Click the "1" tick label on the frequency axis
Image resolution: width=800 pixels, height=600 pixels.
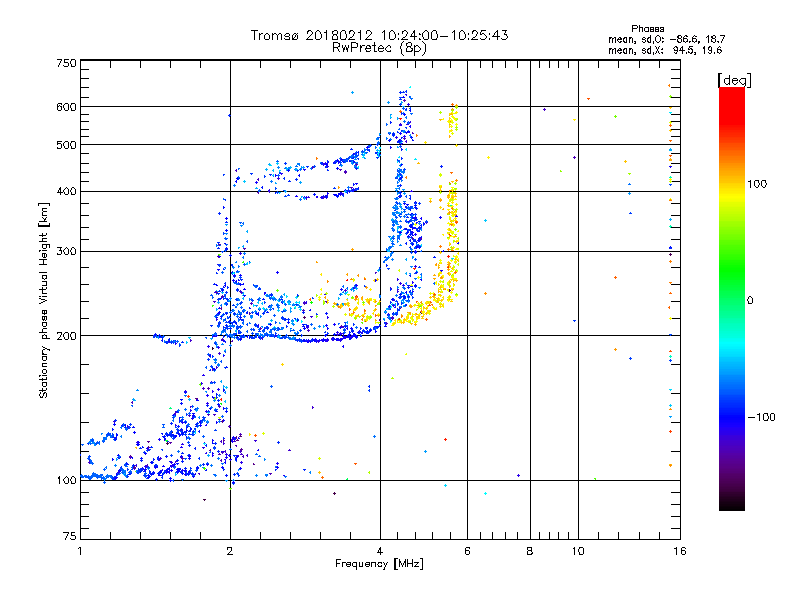click(x=80, y=551)
